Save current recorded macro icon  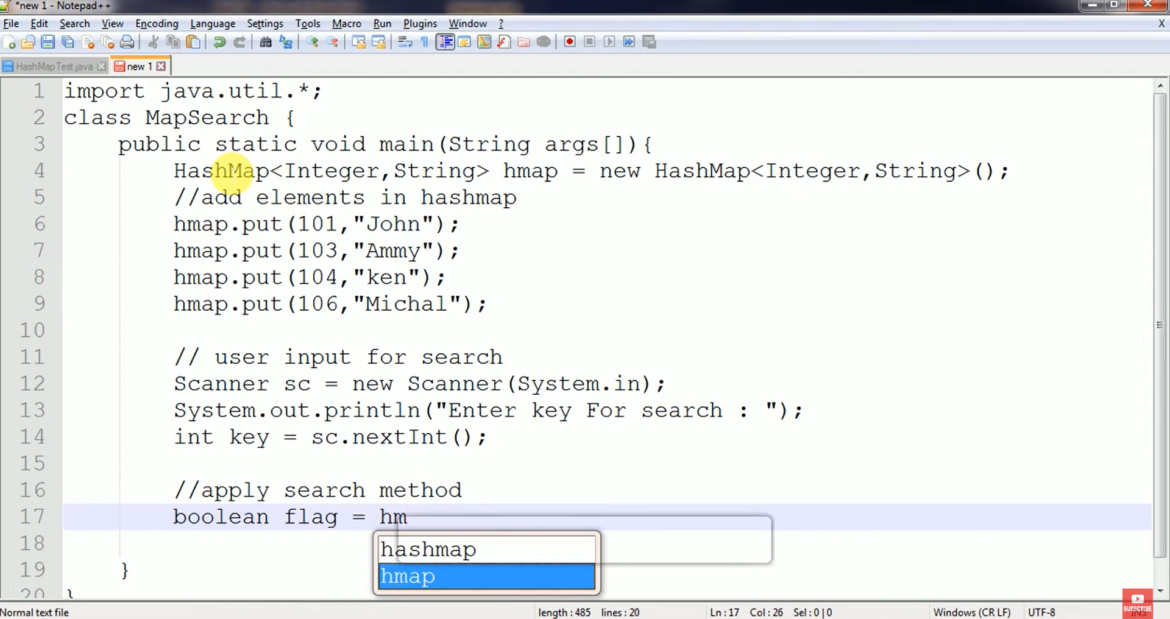pos(649,42)
